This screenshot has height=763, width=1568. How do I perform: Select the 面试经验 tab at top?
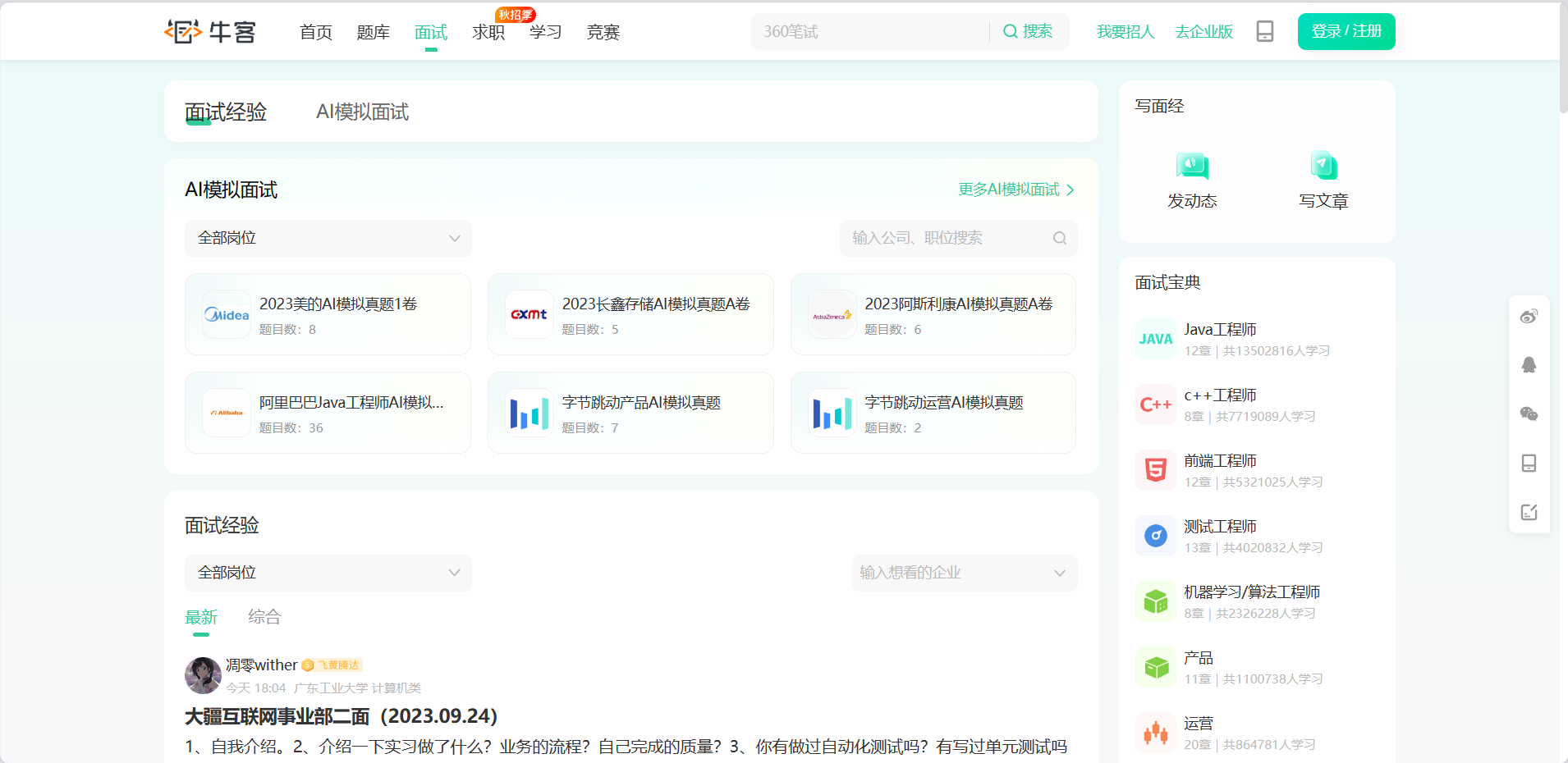(226, 112)
